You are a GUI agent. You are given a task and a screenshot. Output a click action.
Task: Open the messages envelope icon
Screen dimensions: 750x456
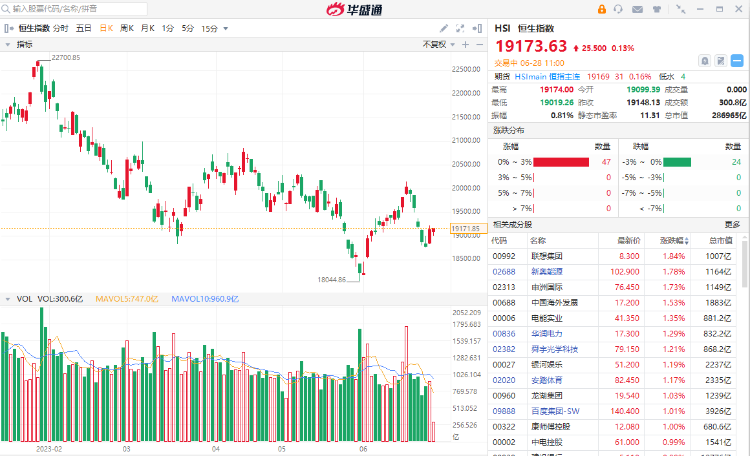(637, 9)
